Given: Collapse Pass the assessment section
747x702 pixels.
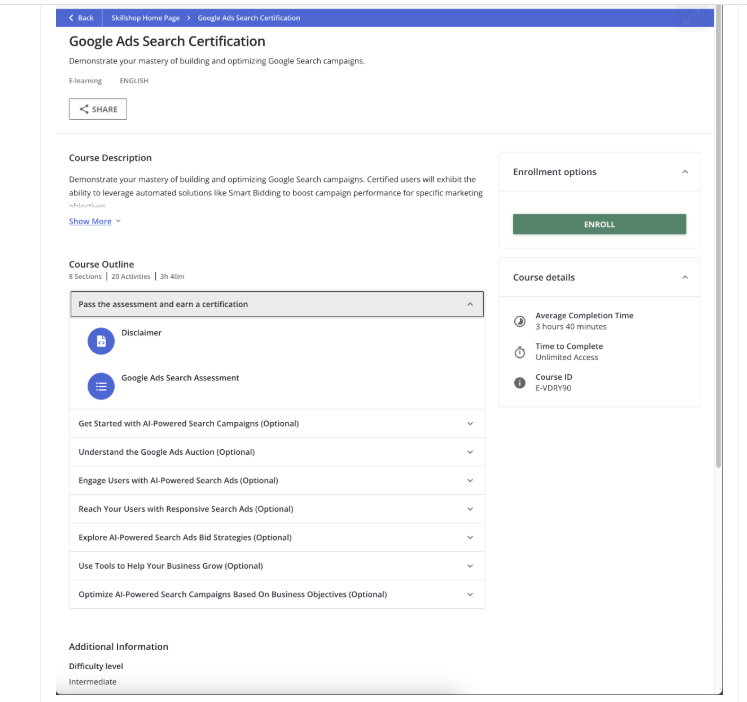Looking at the screenshot, I should click(470, 304).
